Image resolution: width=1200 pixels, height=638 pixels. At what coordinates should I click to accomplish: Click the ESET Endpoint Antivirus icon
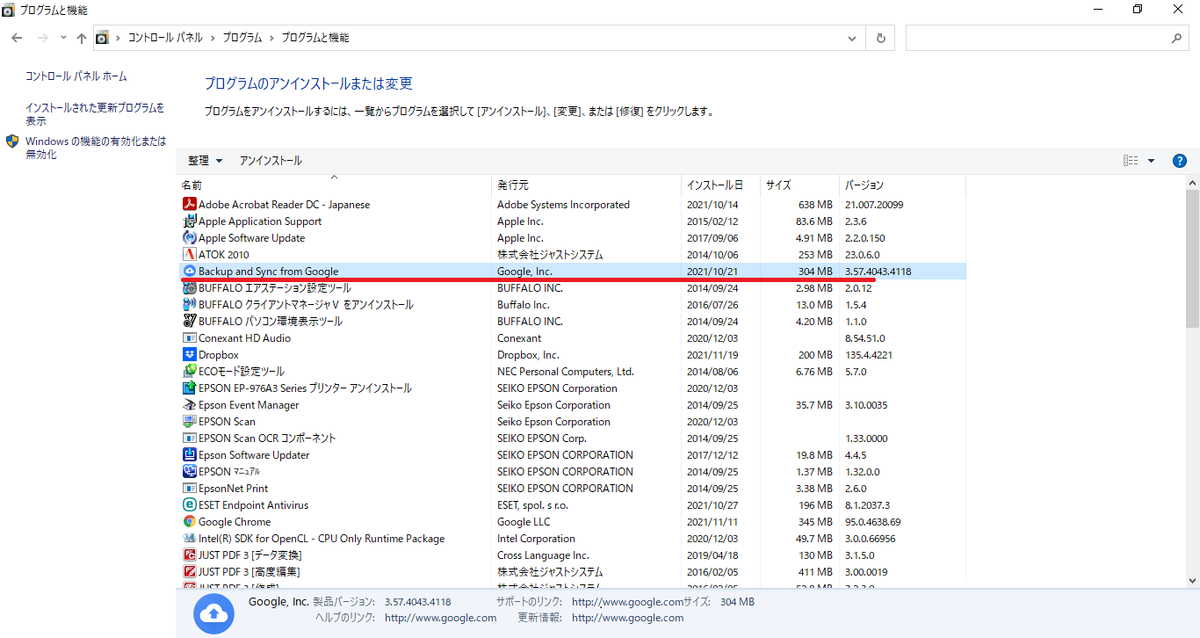(190, 505)
